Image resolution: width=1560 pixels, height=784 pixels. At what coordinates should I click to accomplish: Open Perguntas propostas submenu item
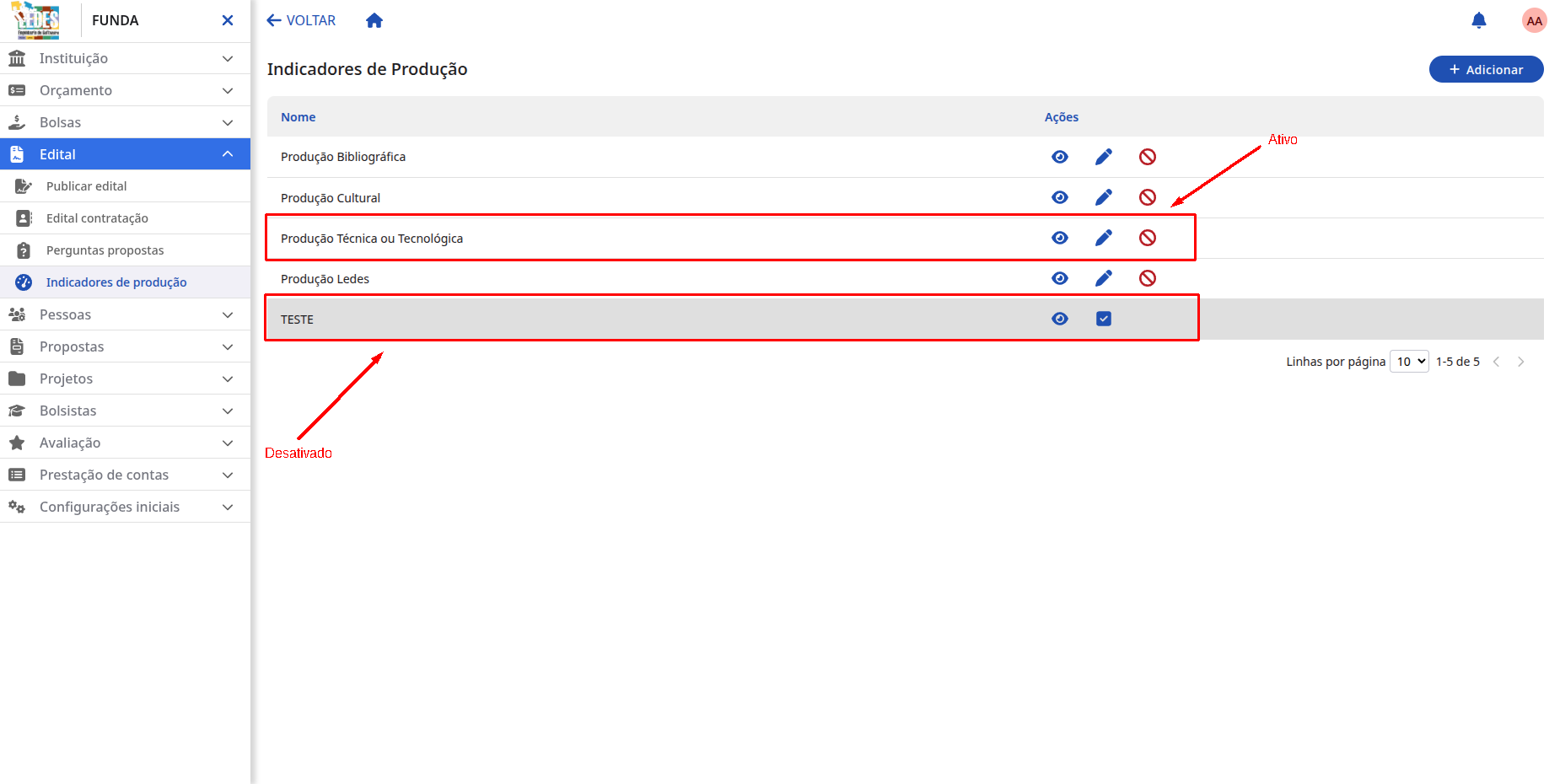point(125,250)
